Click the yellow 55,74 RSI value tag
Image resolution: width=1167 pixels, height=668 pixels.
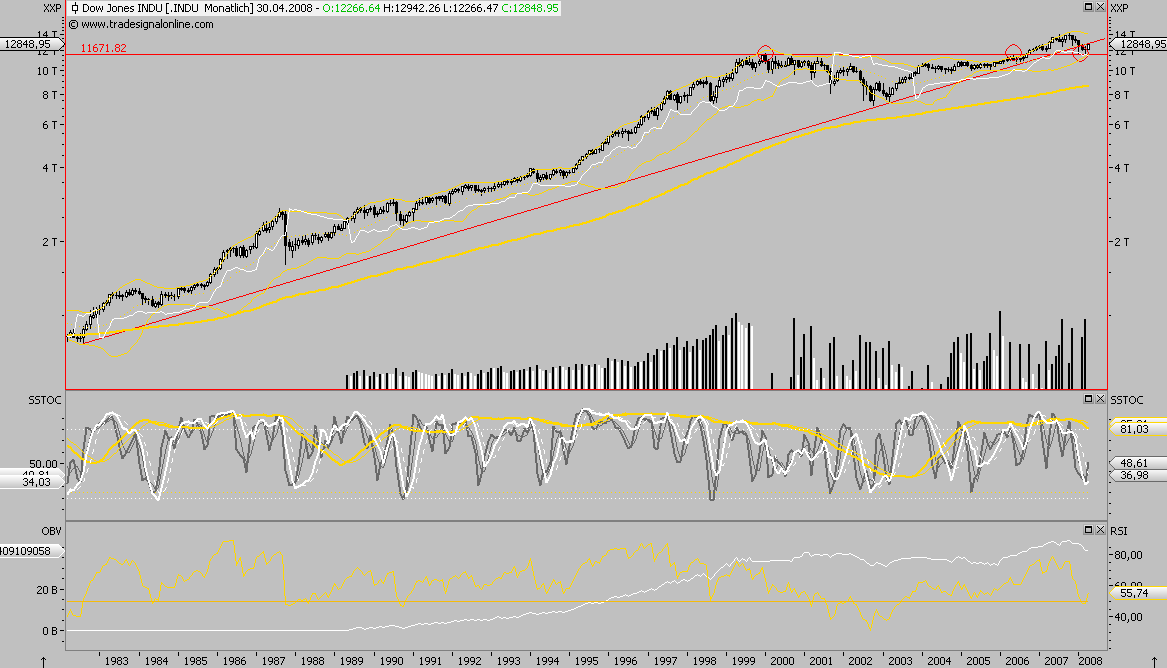1139,593
